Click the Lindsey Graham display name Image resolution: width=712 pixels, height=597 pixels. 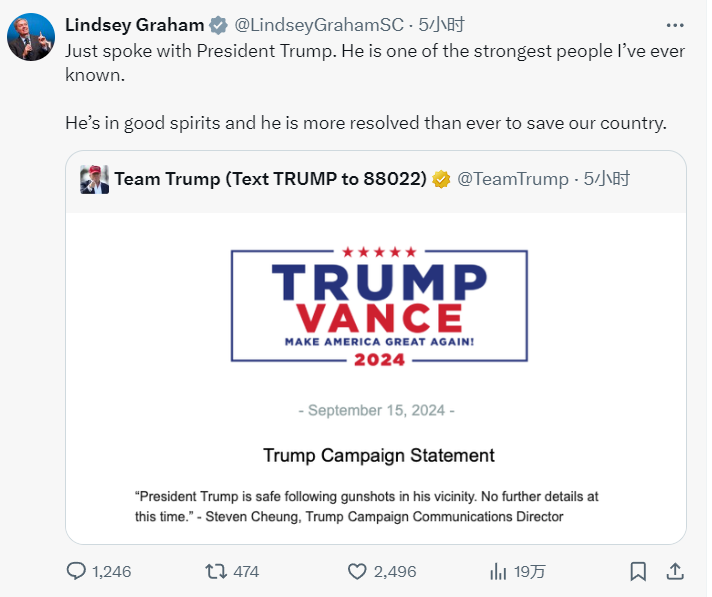point(134,25)
